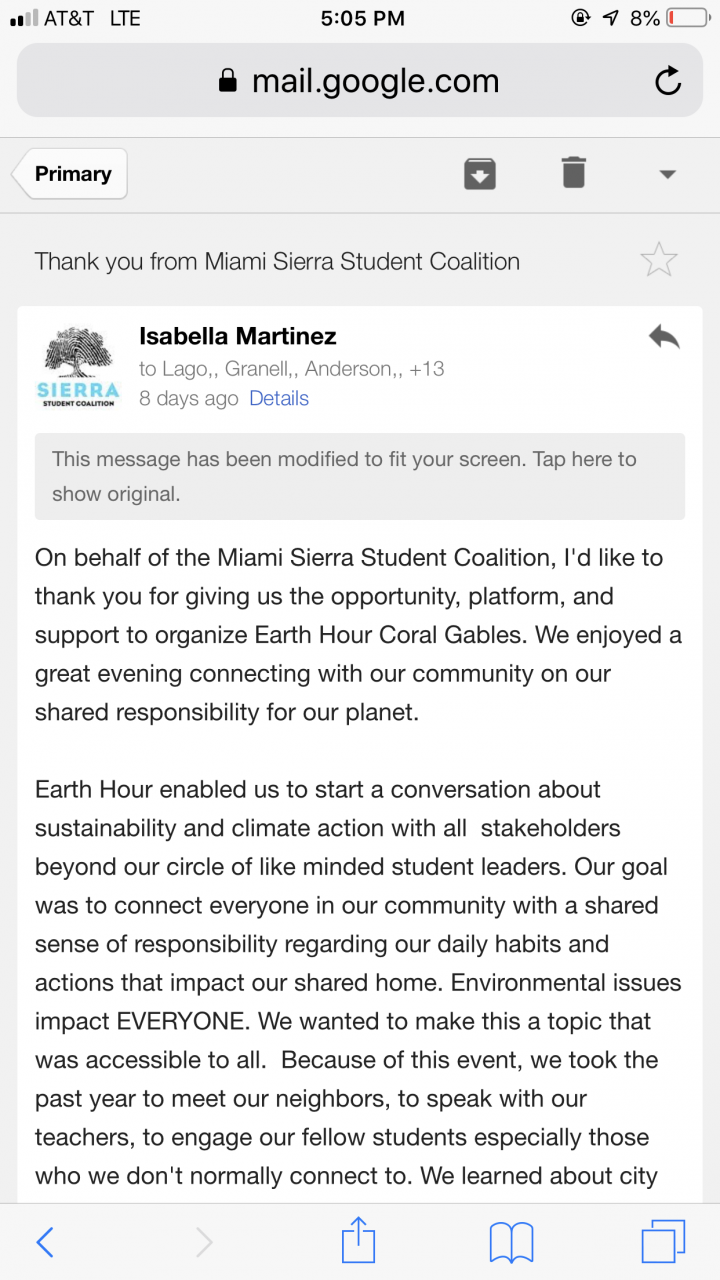Navigate back with Safari back arrow
Viewport: 720px width, 1280px height.
click(x=45, y=1242)
